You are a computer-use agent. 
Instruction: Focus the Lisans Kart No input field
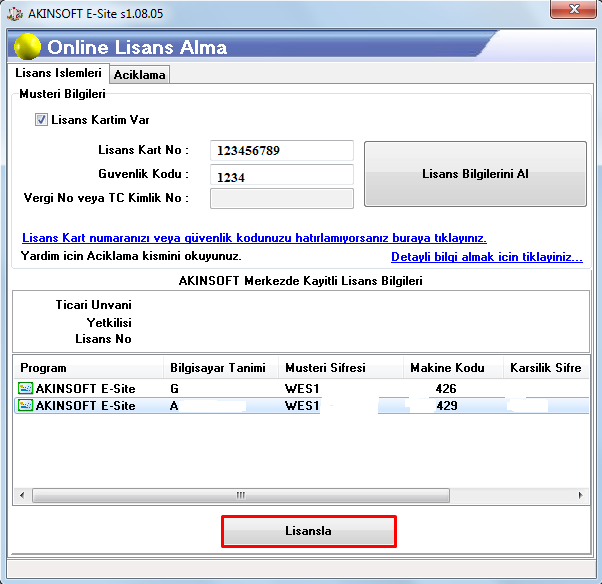[x=282, y=150]
